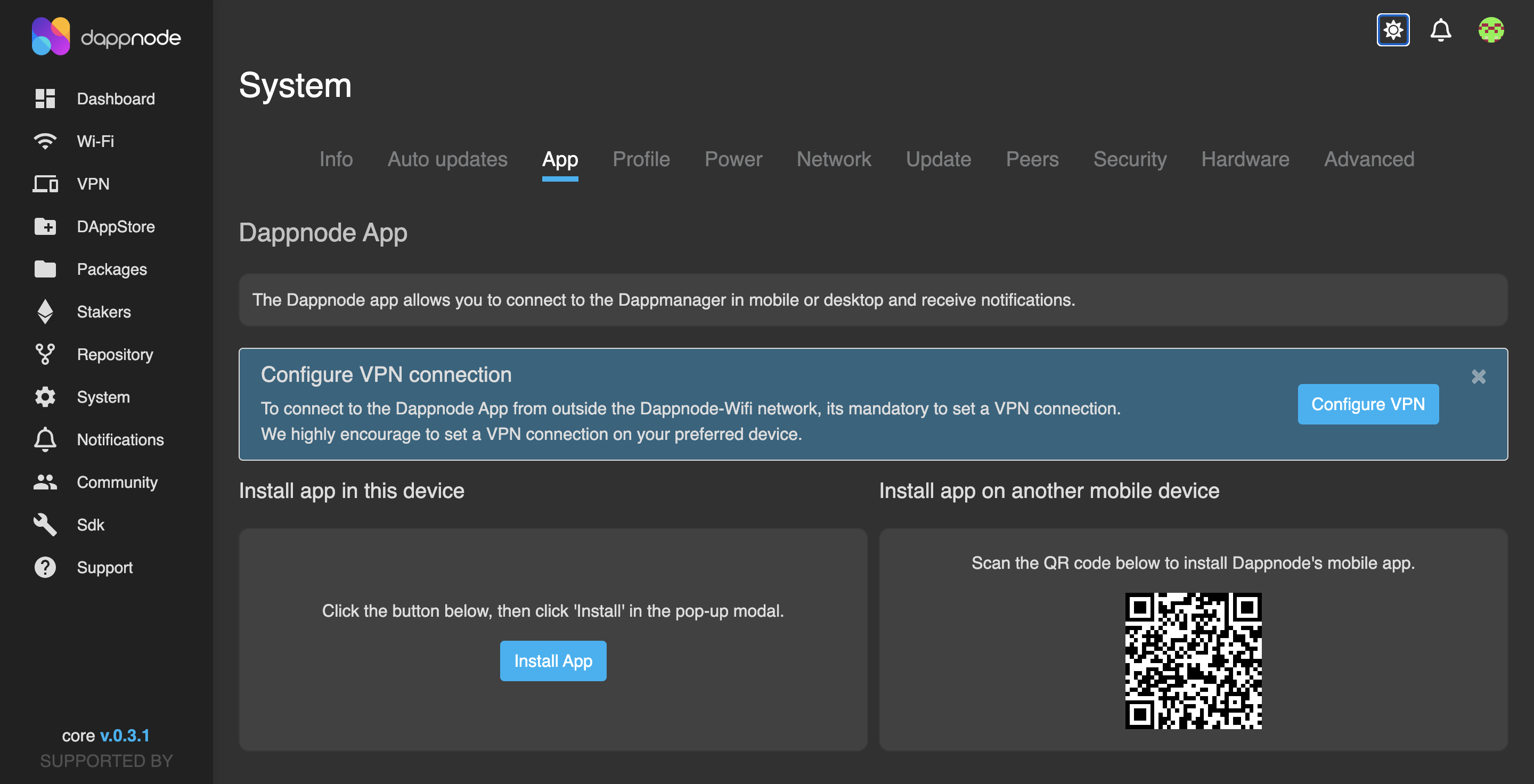1534x784 pixels.
Task: Select the Hardware tab
Action: 1245,159
